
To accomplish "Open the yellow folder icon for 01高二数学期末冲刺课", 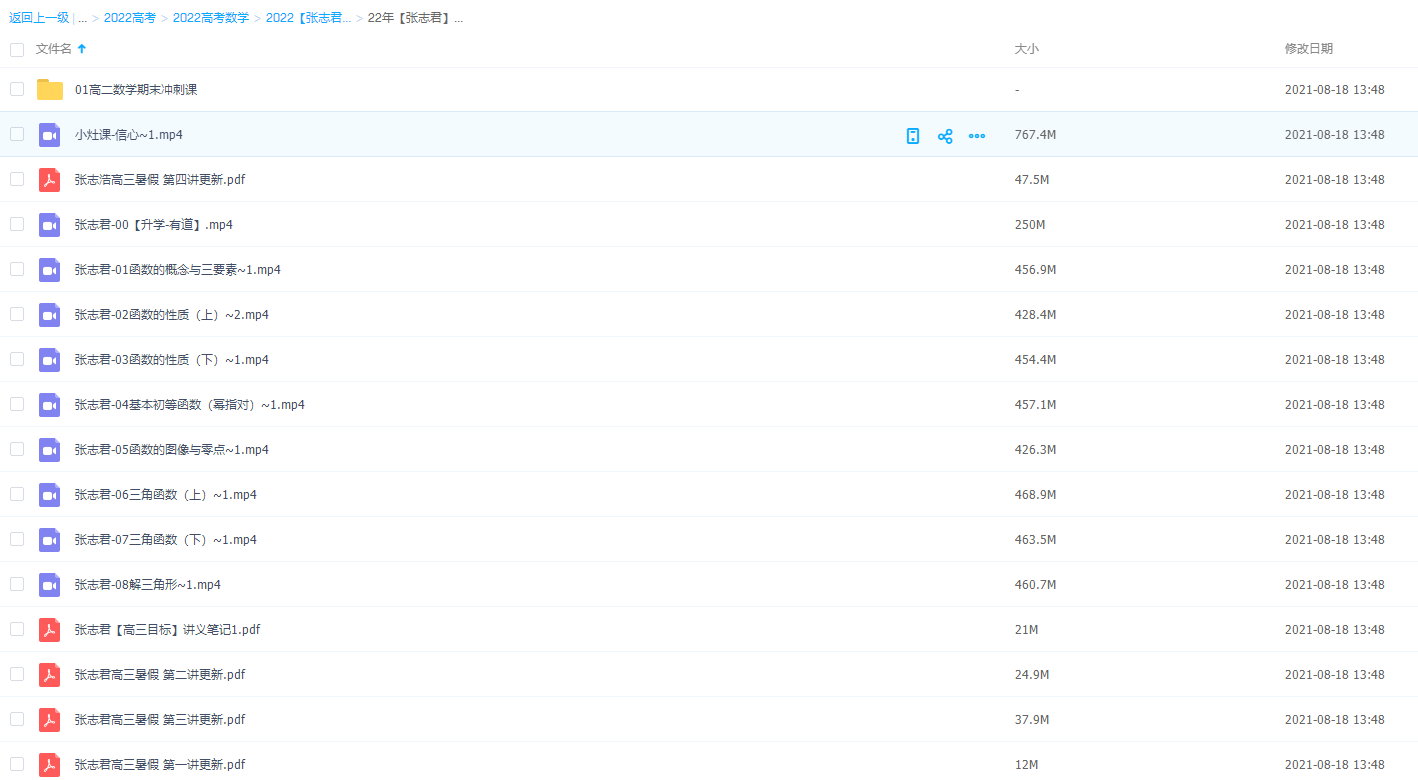I will click(50, 90).
